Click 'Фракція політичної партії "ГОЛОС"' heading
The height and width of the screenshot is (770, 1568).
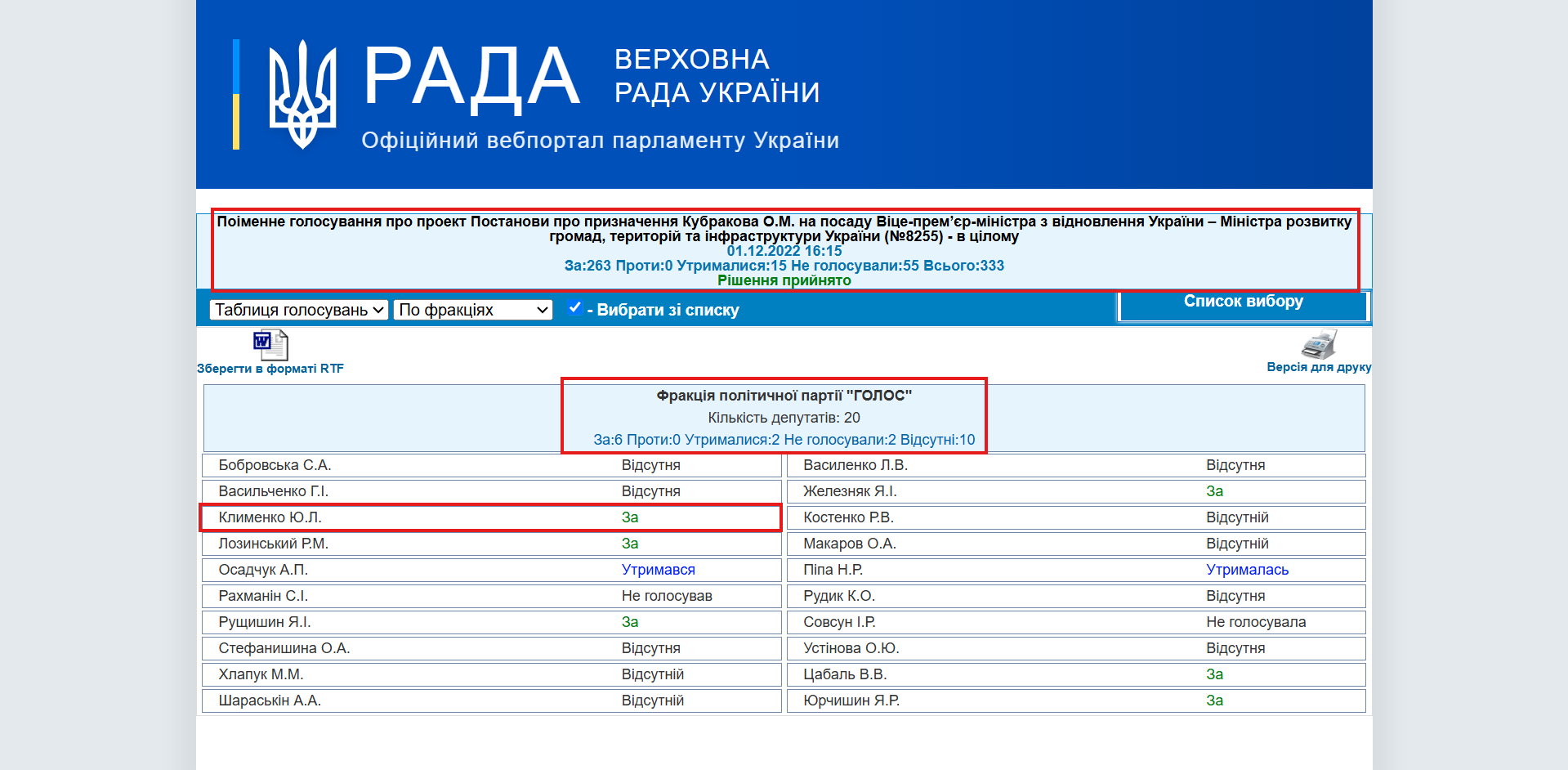[784, 396]
